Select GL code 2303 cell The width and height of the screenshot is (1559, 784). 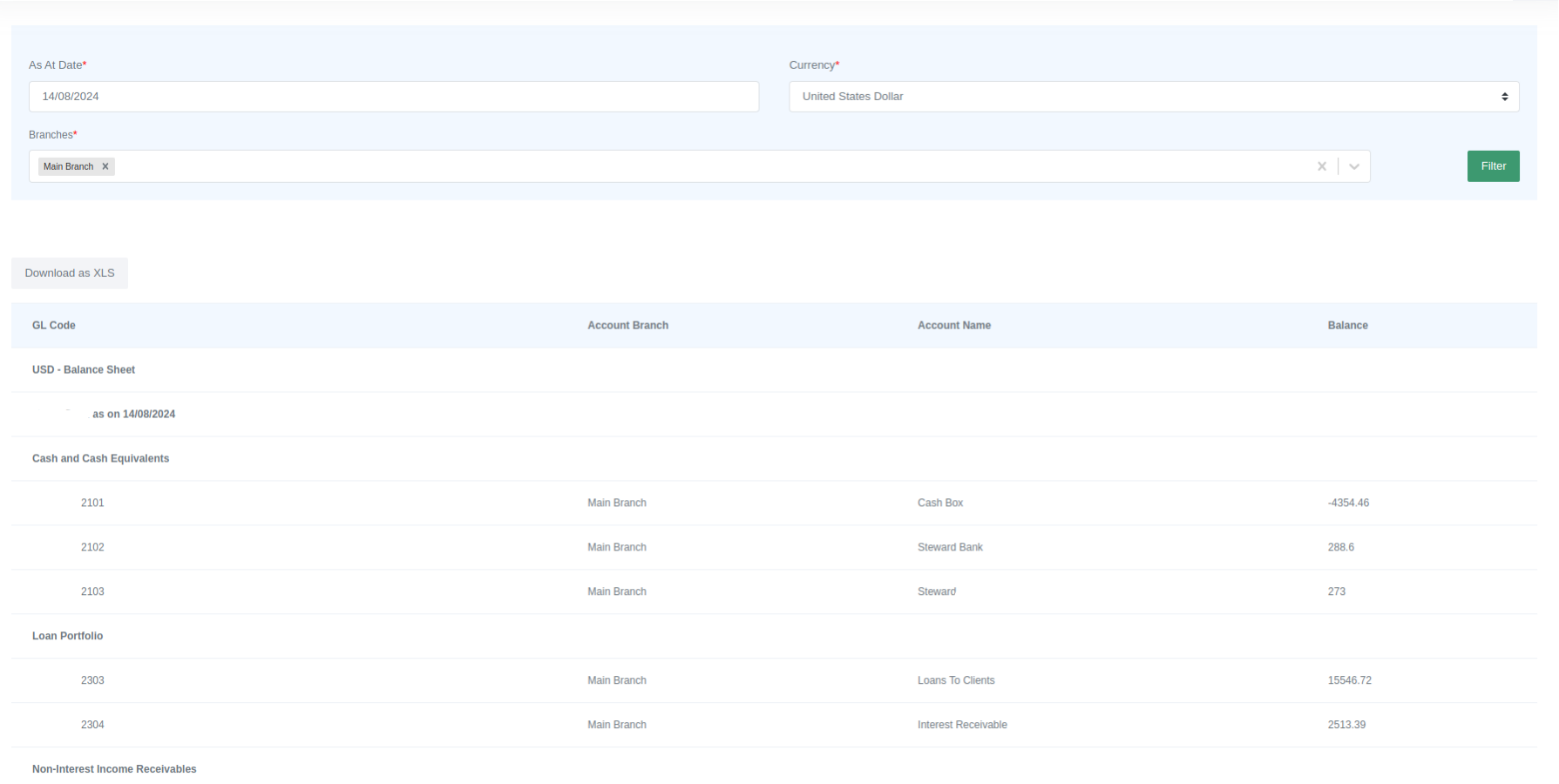(x=92, y=681)
